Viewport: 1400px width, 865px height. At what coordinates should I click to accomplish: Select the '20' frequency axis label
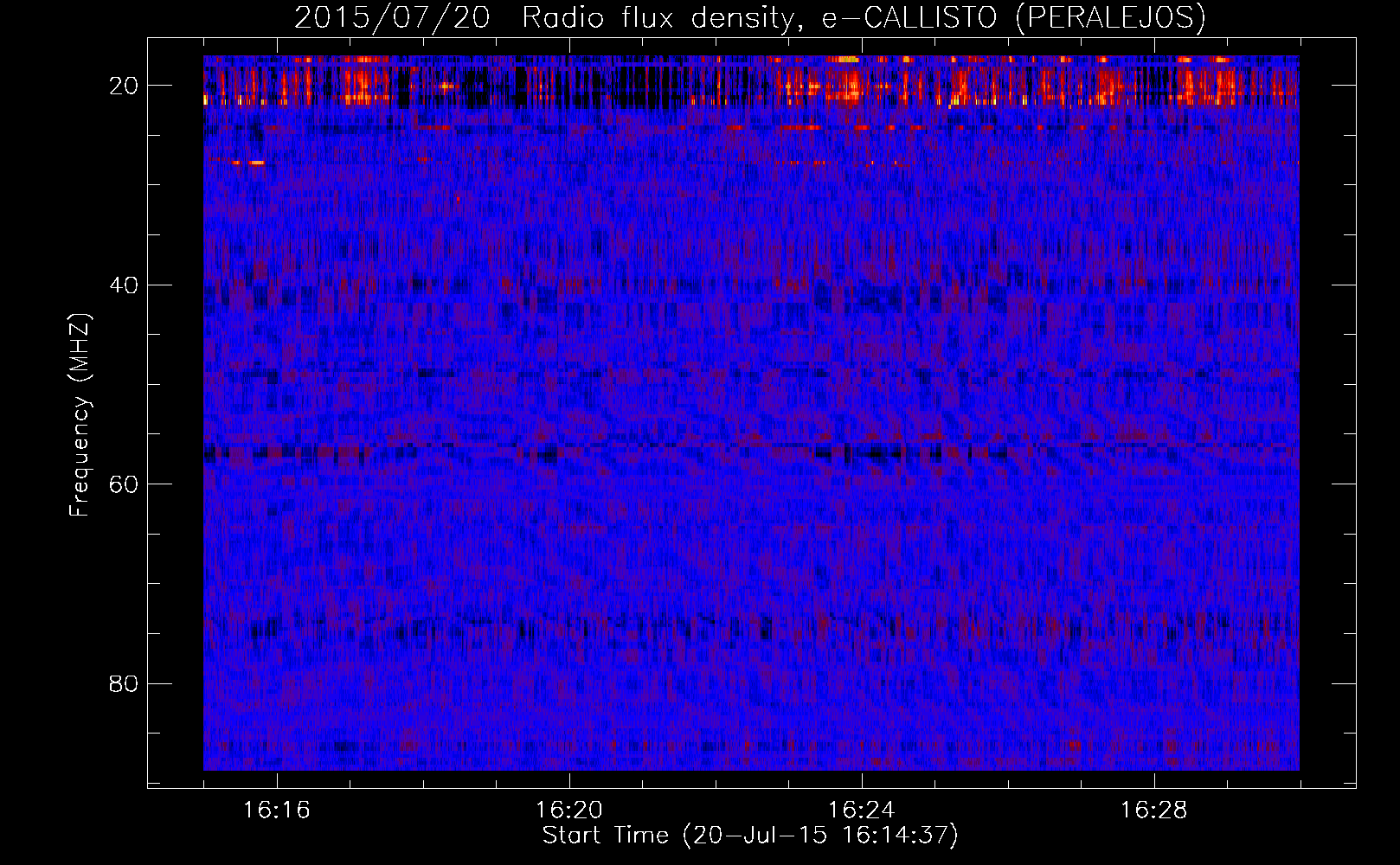tap(124, 86)
